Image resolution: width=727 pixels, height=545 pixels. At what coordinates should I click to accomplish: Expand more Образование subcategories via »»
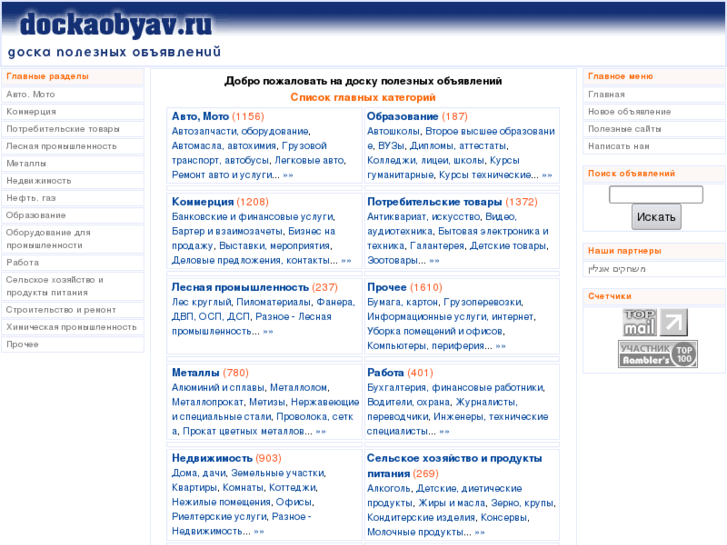tap(547, 175)
